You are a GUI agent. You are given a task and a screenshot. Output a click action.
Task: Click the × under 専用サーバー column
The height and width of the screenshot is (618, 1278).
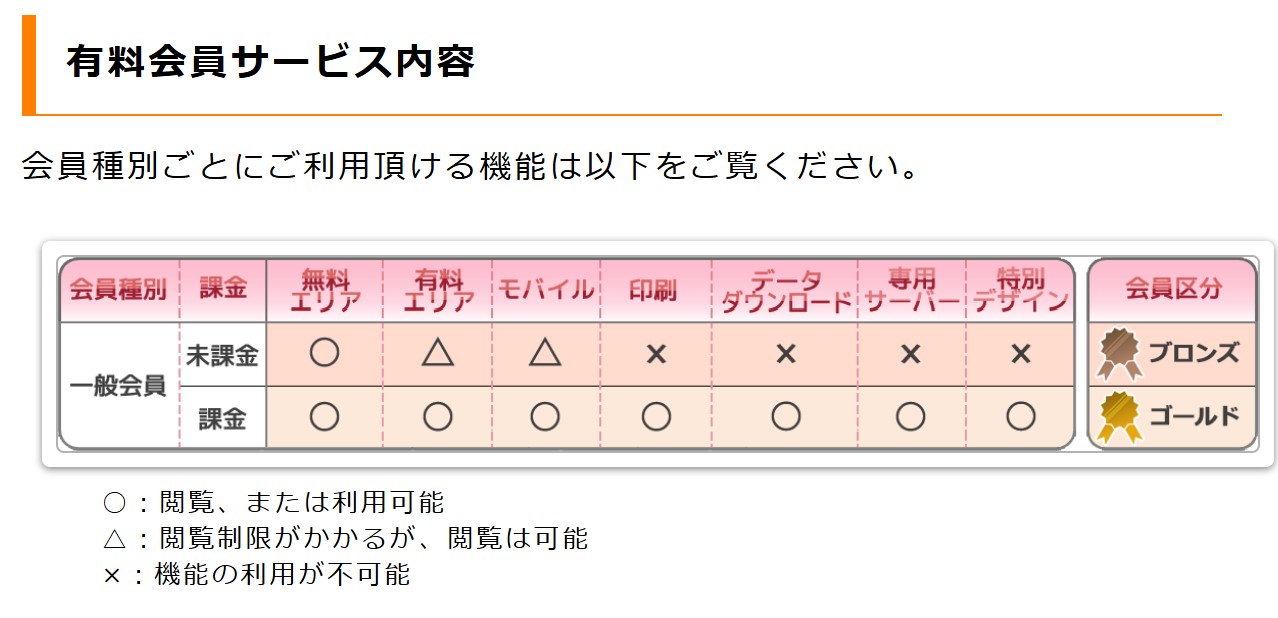pyautogui.click(x=910, y=354)
